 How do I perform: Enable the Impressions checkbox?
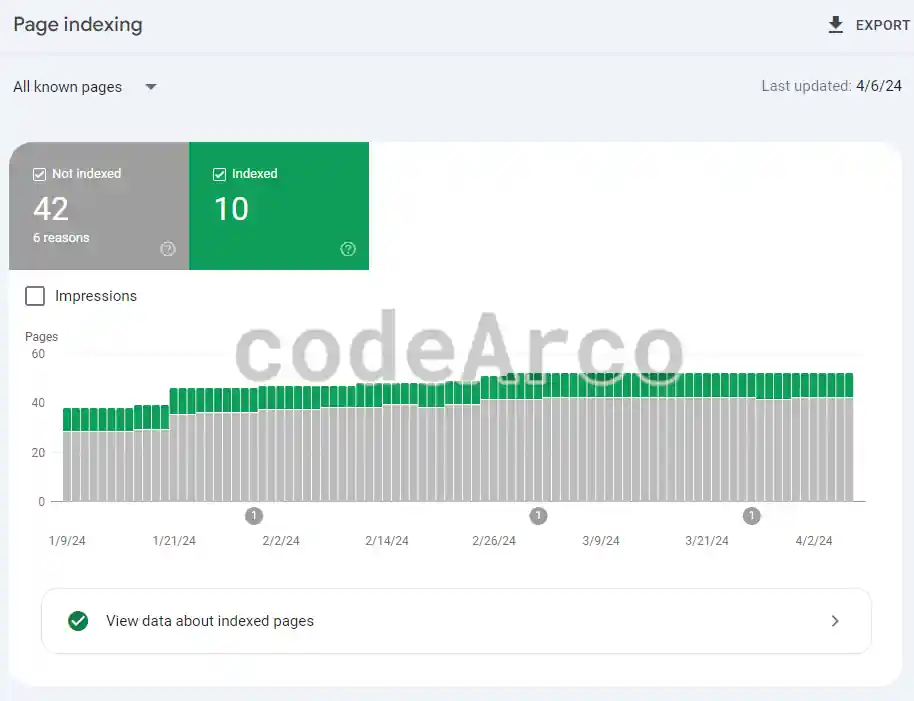tap(35, 296)
